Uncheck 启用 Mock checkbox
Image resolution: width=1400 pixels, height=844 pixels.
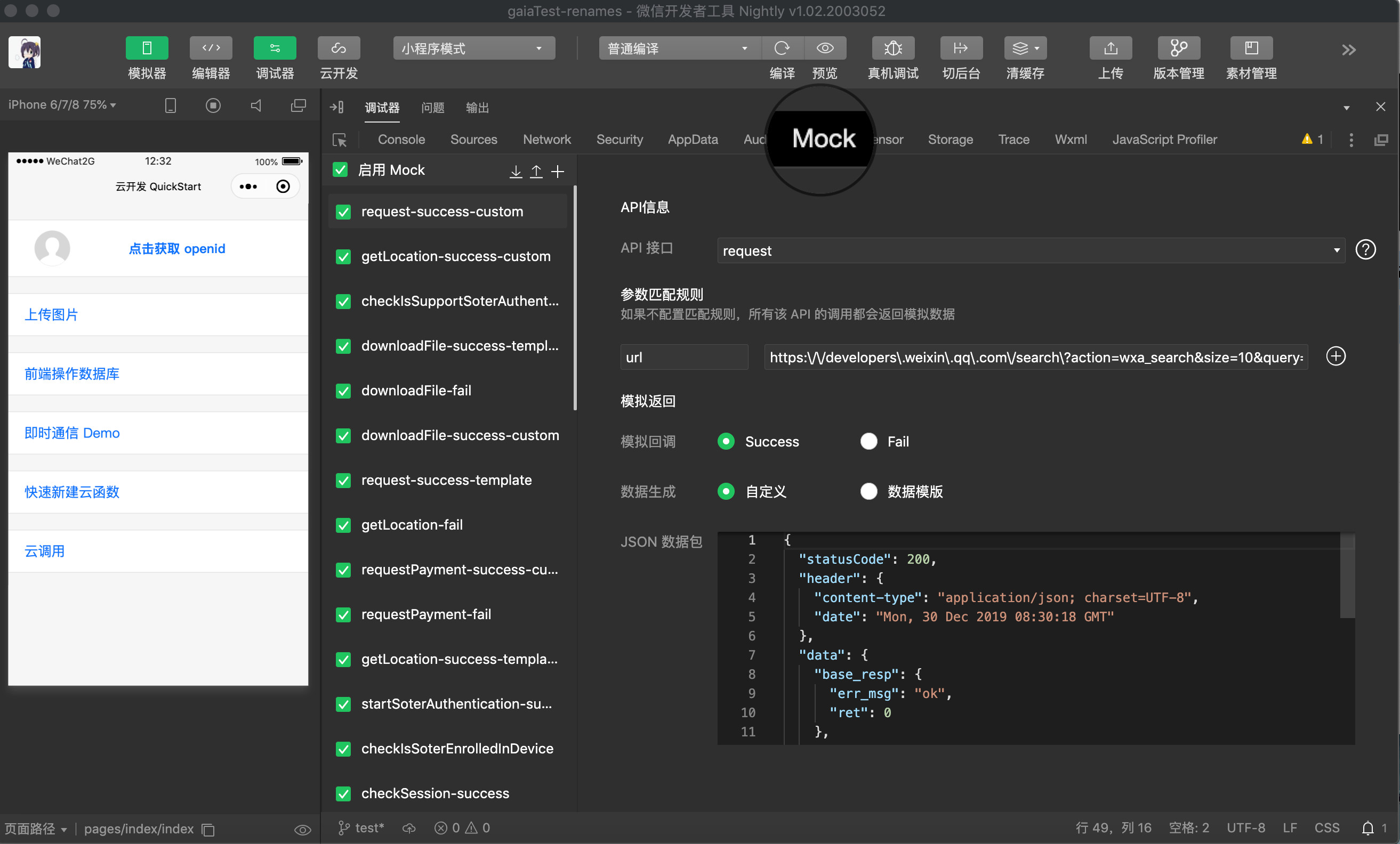coord(340,170)
